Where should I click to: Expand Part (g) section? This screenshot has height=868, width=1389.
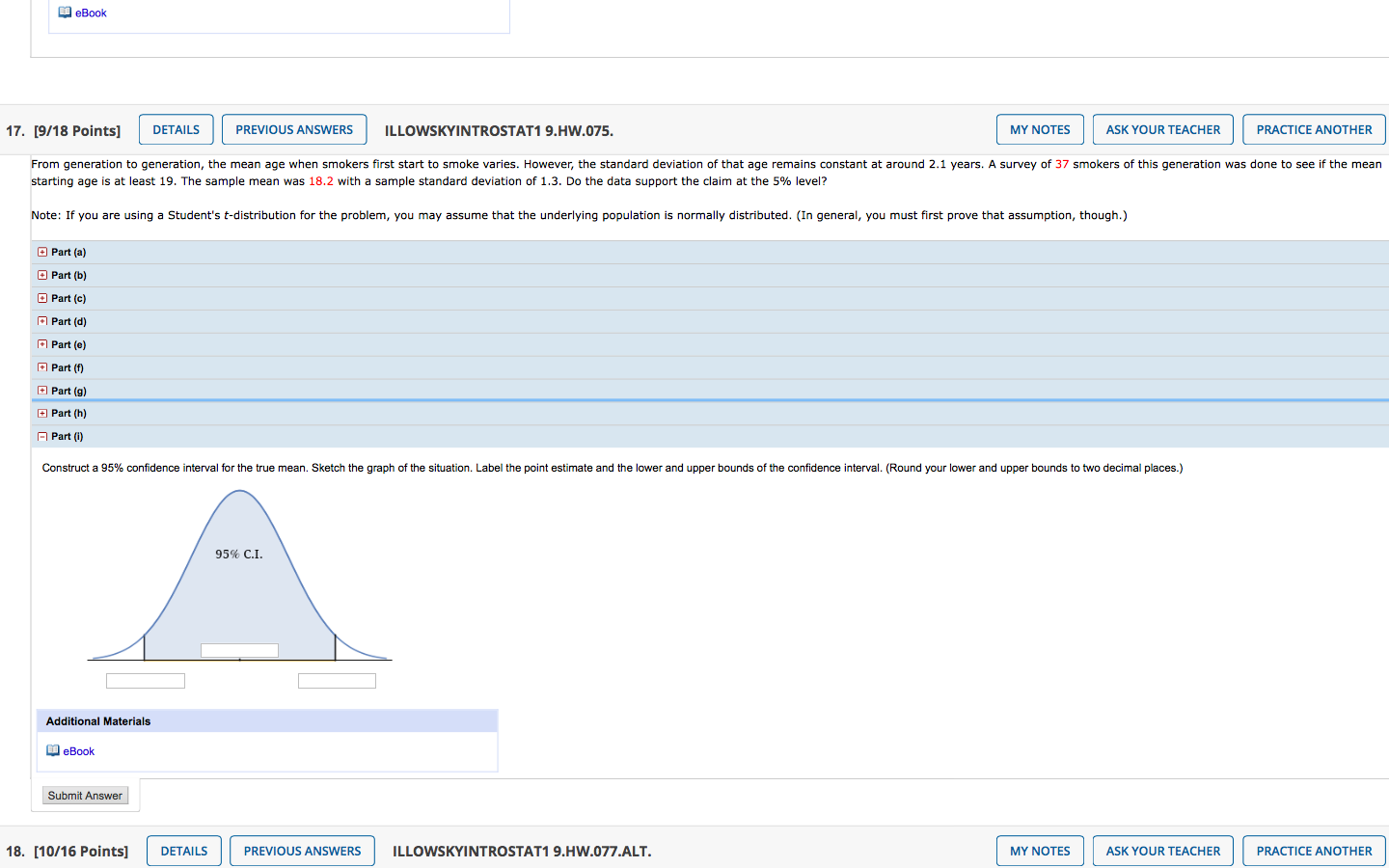[42, 391]
